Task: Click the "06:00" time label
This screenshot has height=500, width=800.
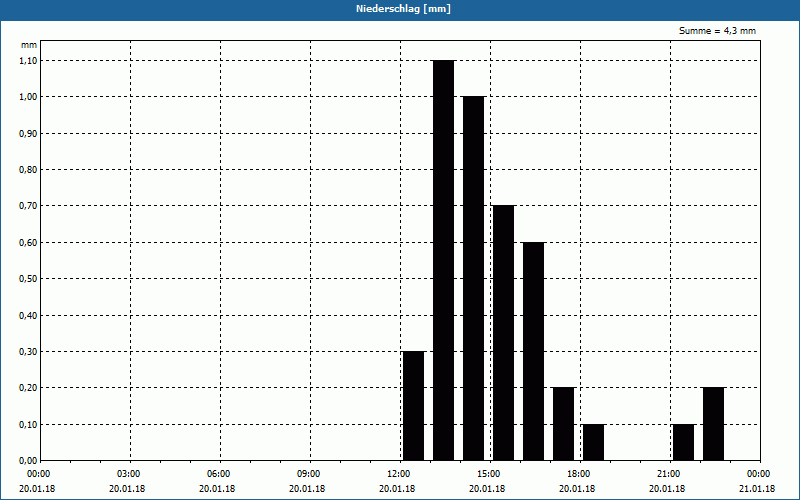Action: click(x=220, y=474)
